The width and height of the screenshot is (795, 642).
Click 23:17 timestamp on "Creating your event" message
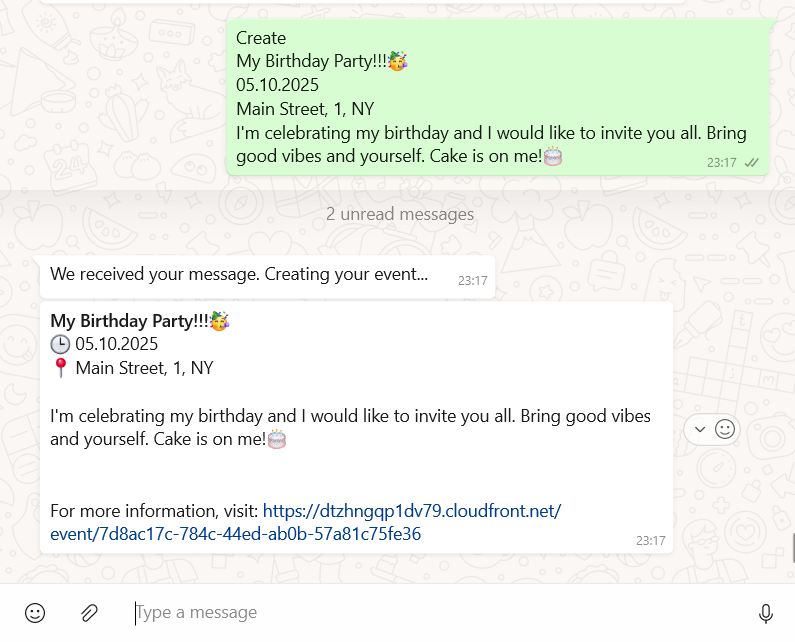(x=473, y=280)
